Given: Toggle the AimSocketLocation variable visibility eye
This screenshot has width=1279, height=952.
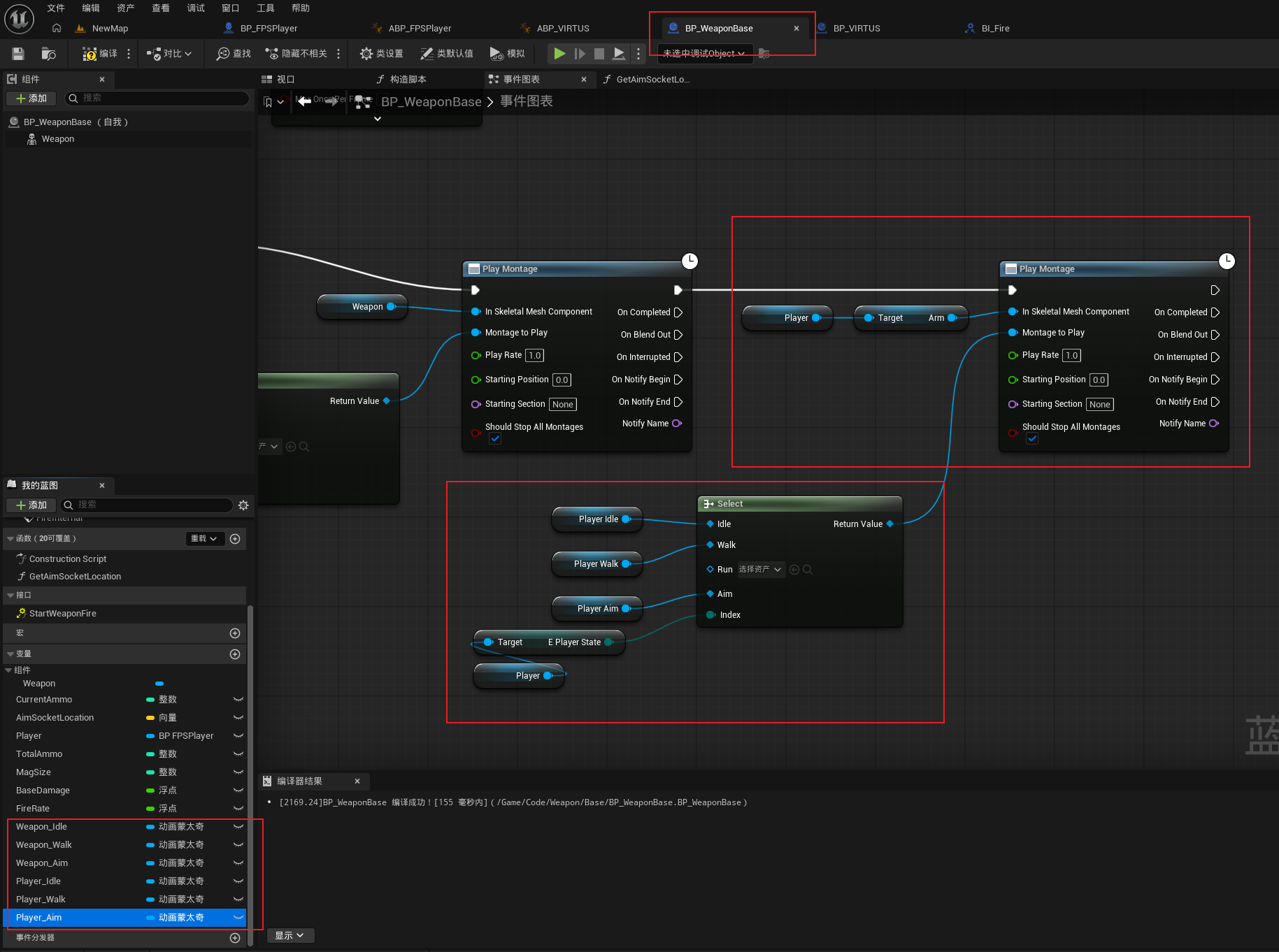Looking at the screenshot, I should click(238, 718).
